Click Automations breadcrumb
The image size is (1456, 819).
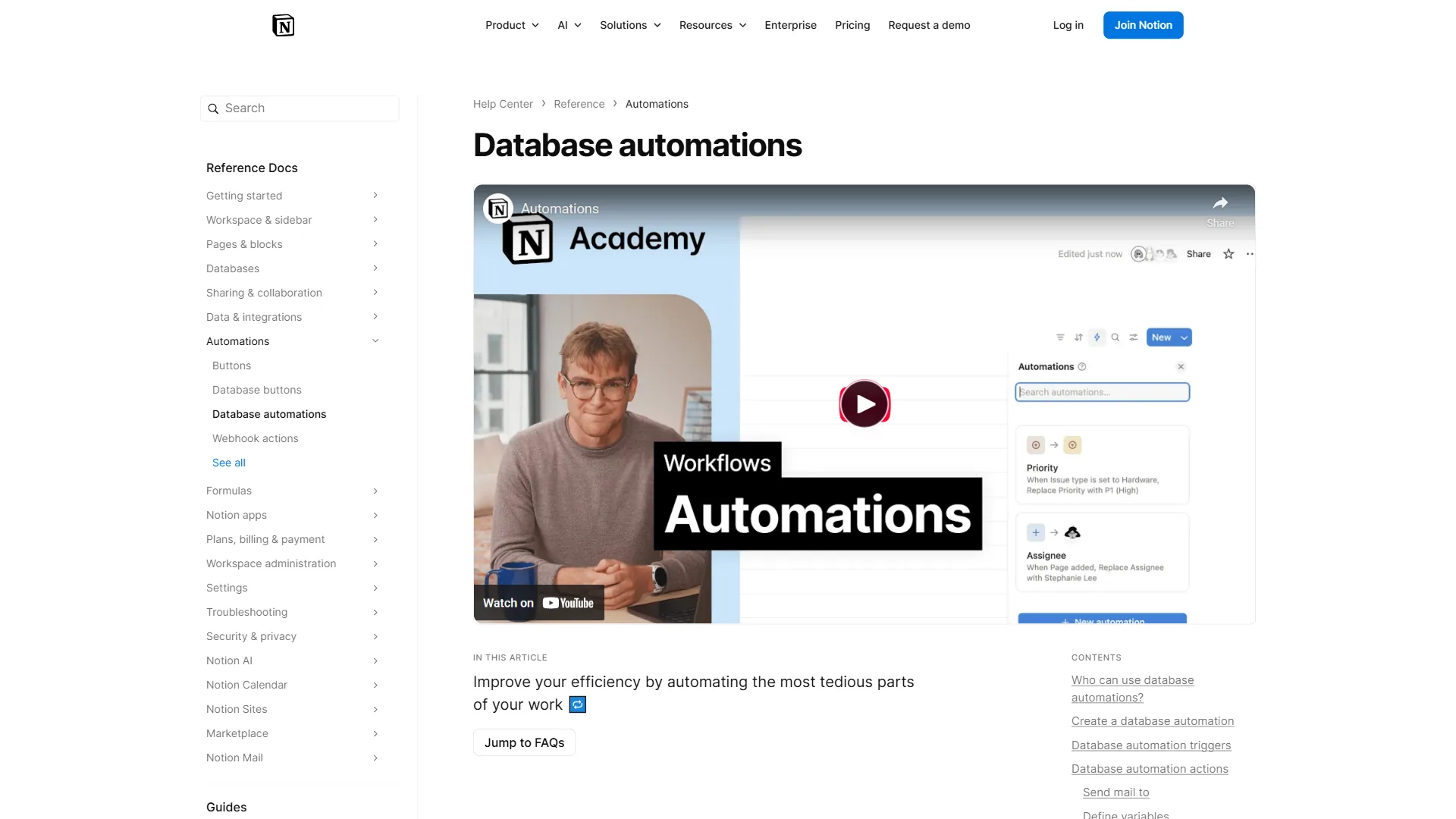657,104
